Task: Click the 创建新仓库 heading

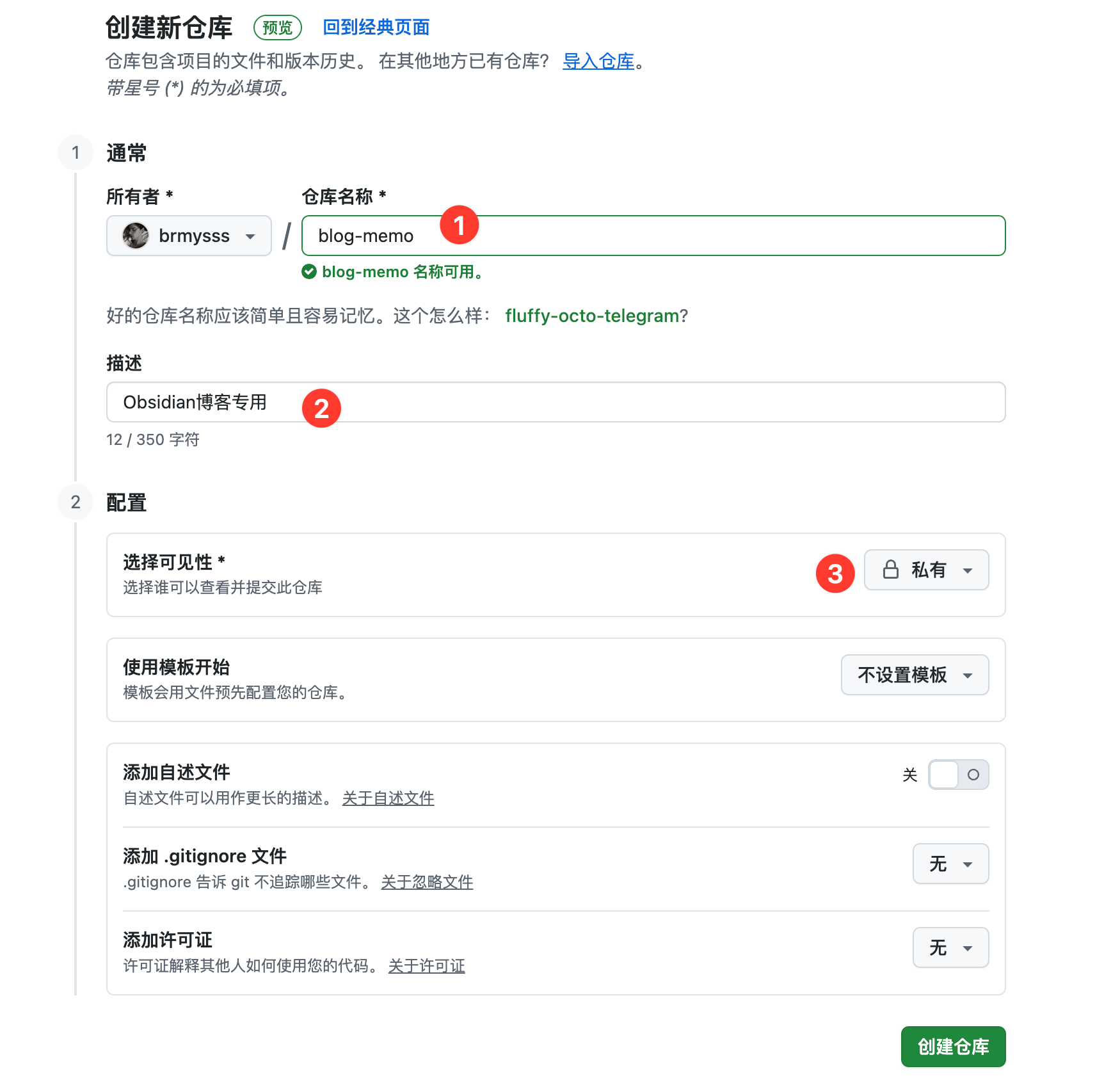Action: coord(169,28)
